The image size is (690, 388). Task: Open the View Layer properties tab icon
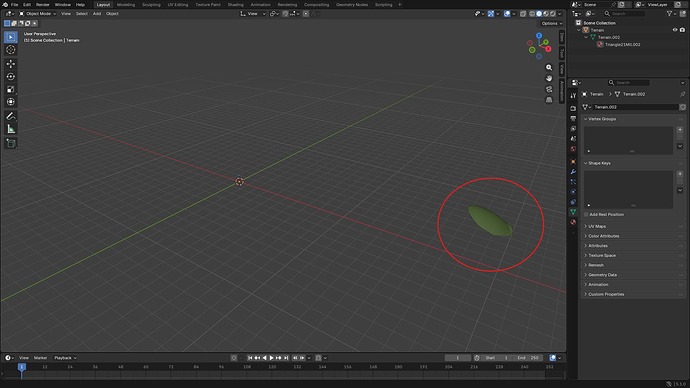pos(573,128)
